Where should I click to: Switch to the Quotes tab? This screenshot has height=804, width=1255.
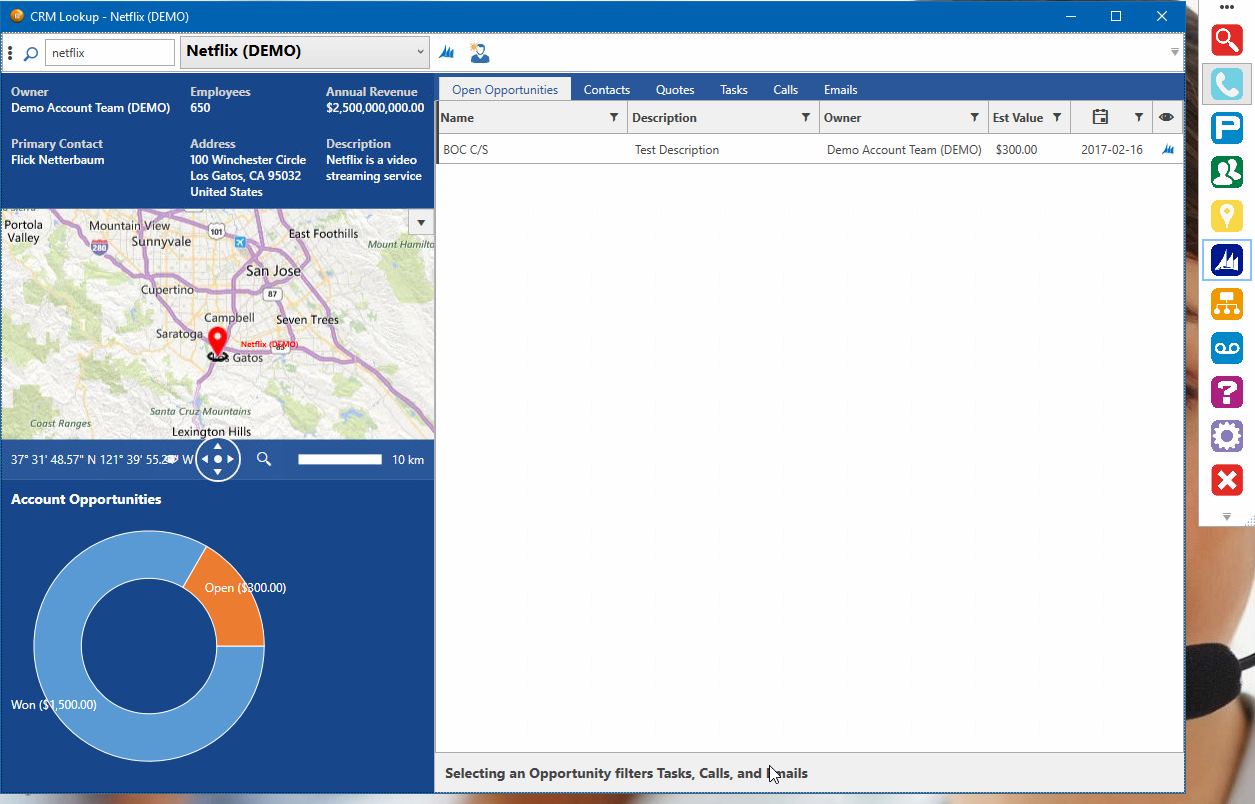675,90
